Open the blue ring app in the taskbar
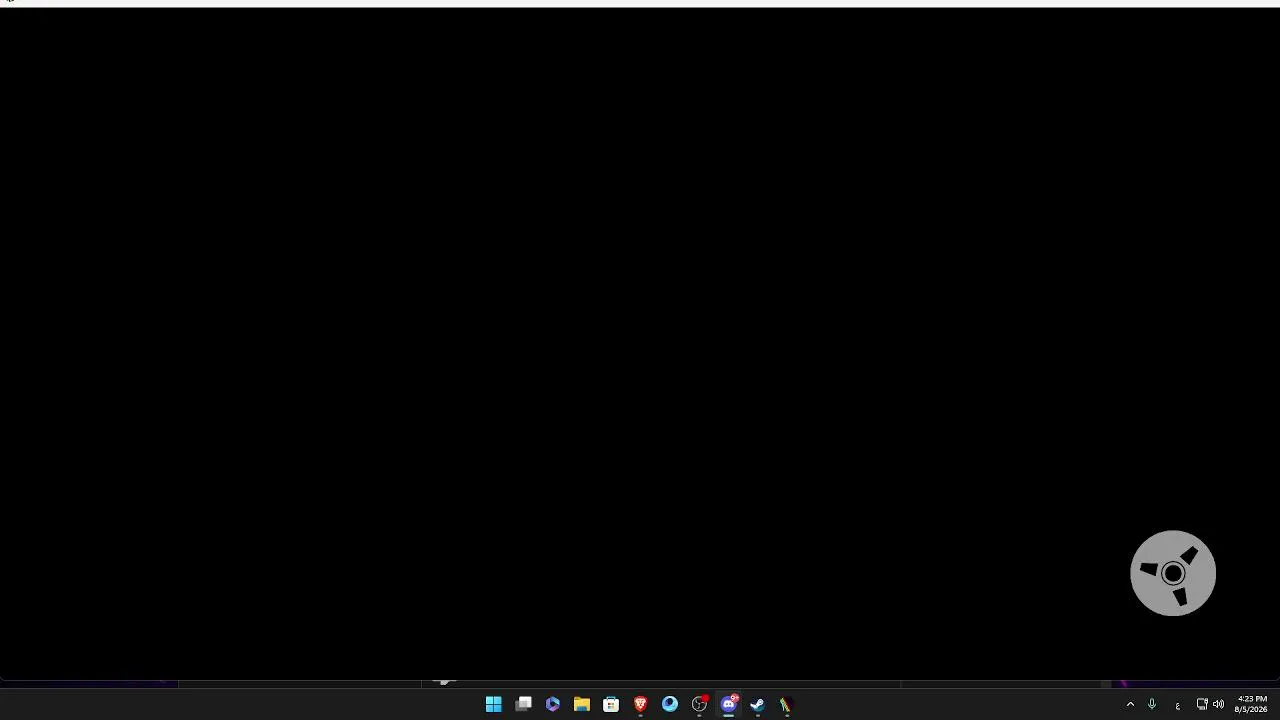 click(670, 705)
